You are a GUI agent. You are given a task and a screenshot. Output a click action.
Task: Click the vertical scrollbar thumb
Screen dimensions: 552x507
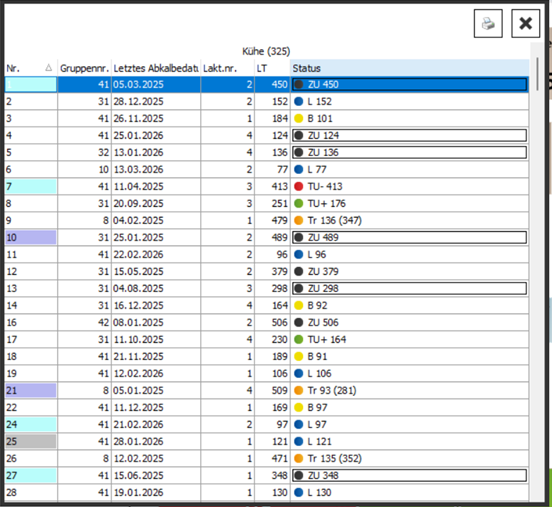point(537,74)
